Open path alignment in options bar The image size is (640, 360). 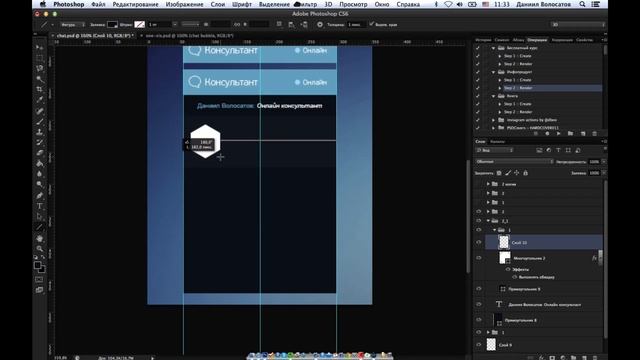(x=291, y=24)
